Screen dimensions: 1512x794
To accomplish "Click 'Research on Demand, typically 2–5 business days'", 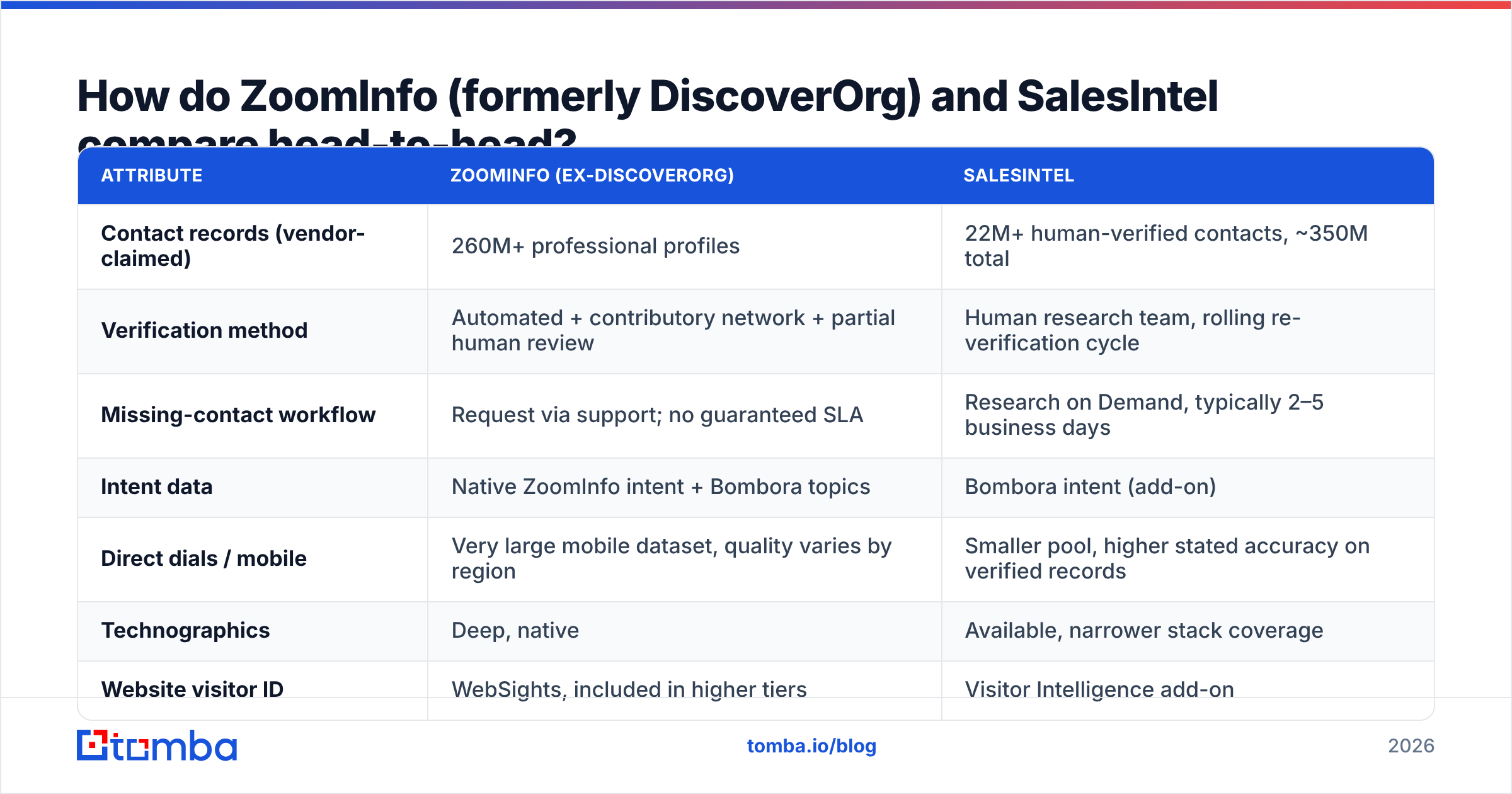I will pyautogui.click(x=1144, y=415).
